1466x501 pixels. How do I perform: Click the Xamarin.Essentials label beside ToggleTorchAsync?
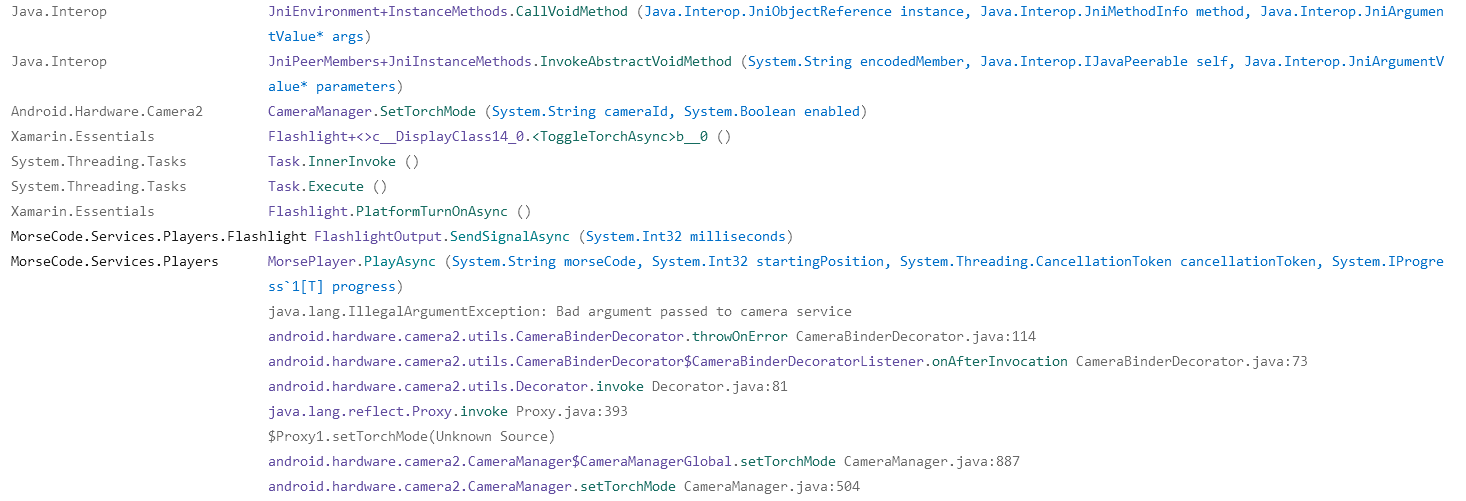pos(83,136)
